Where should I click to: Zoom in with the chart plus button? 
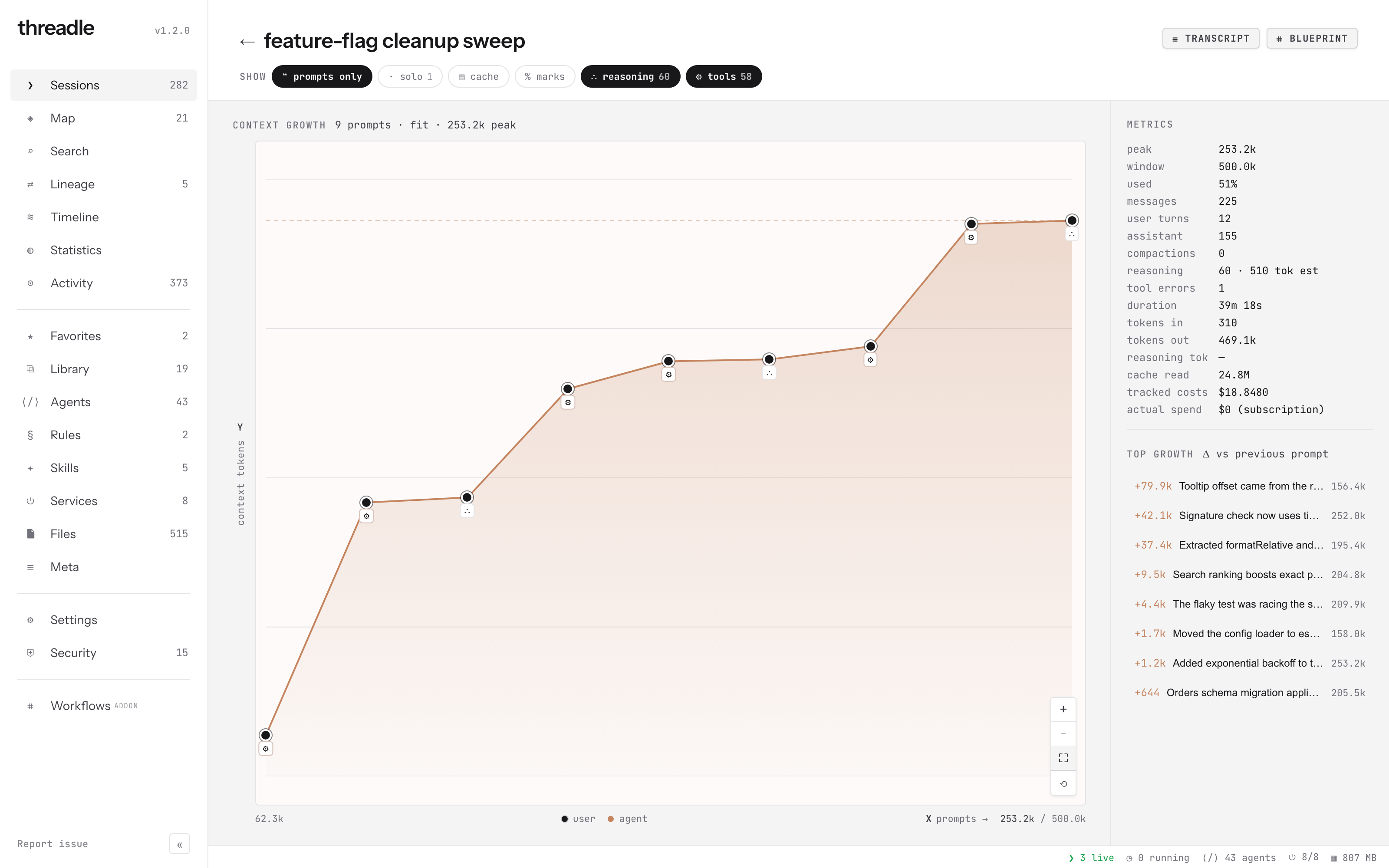(x=1063, y=710)
